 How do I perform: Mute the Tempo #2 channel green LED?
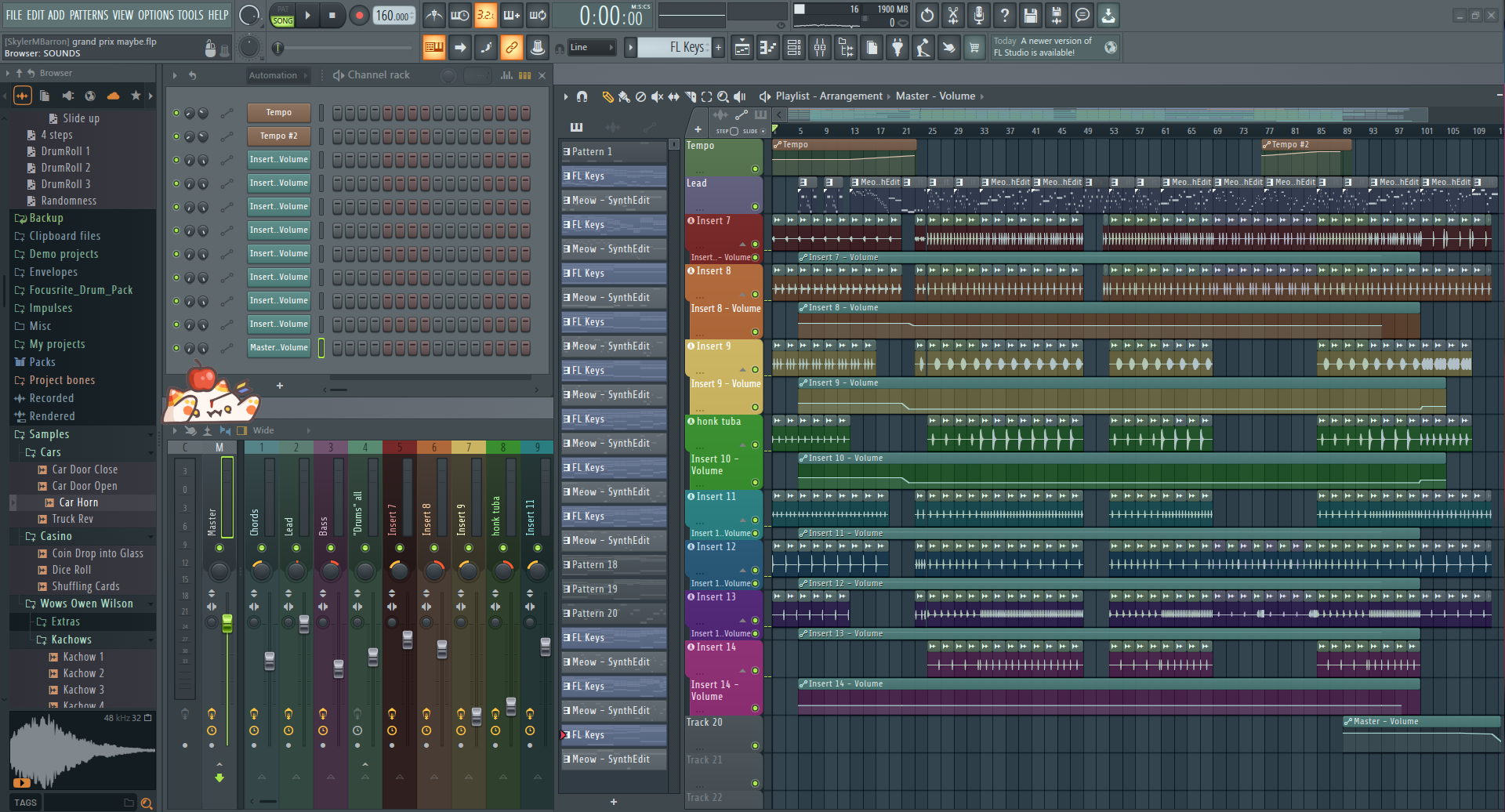point(176,136)
